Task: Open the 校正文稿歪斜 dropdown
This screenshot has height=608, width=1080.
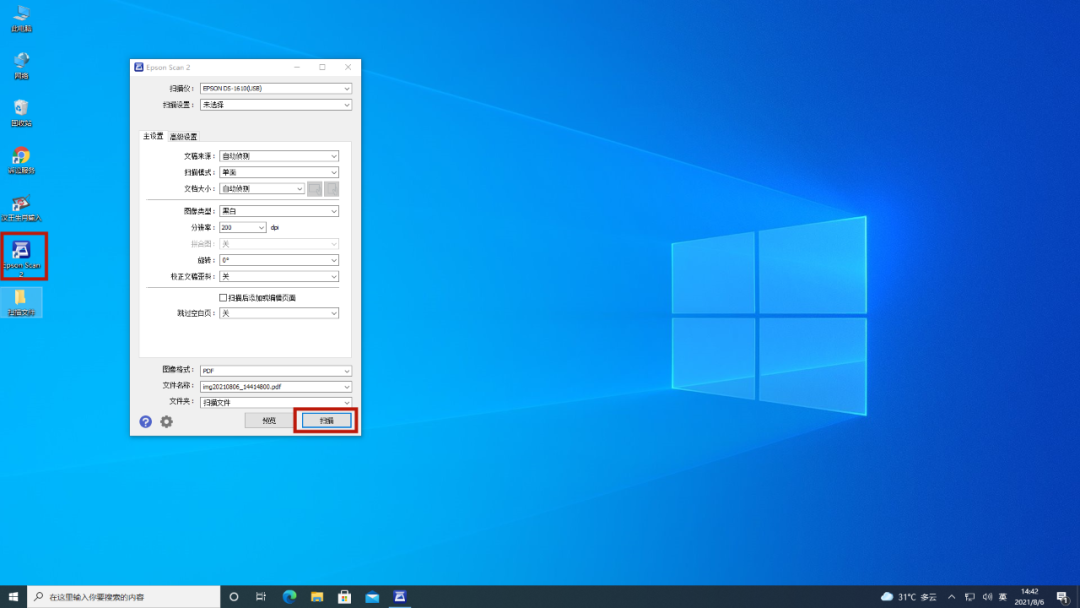Action: point(278,277)
